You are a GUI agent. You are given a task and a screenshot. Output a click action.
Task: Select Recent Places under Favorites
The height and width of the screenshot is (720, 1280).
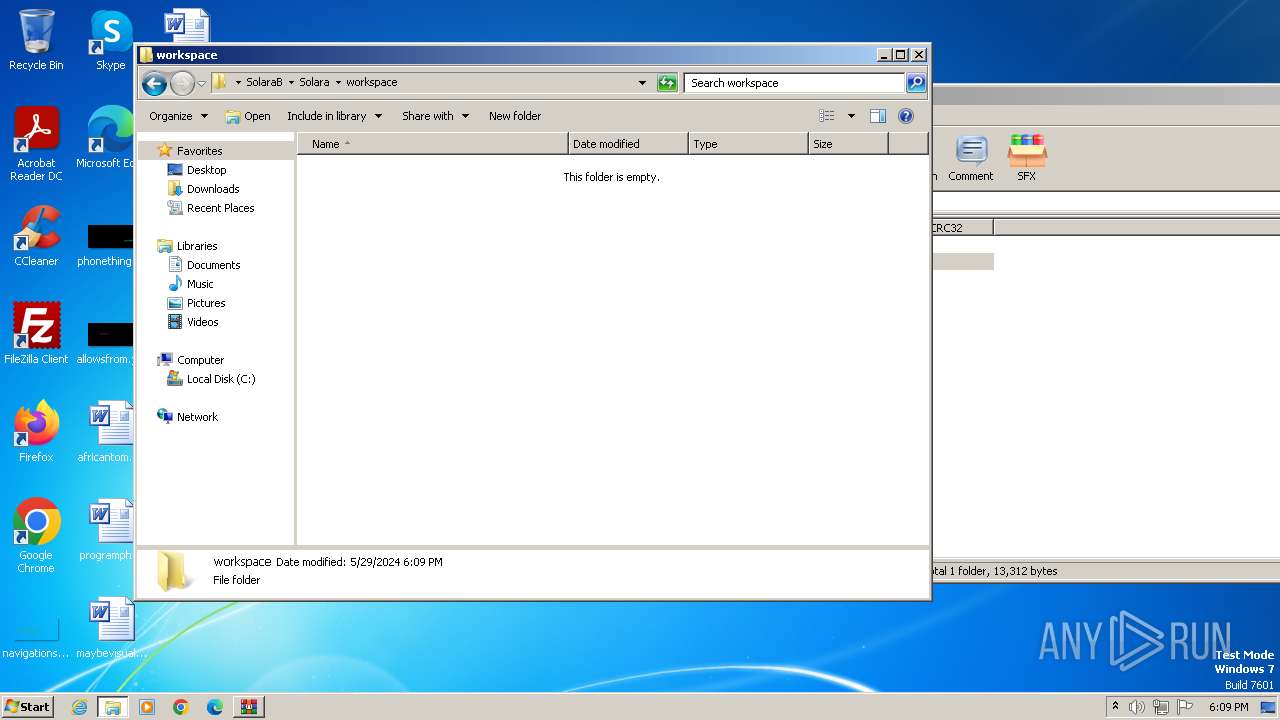click(x=220, y=208)
